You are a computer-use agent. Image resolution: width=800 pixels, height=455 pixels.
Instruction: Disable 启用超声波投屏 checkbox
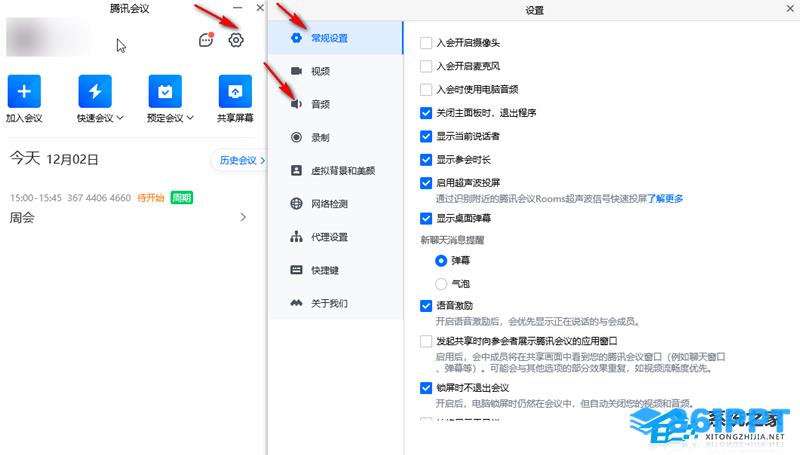coord(426,183)
